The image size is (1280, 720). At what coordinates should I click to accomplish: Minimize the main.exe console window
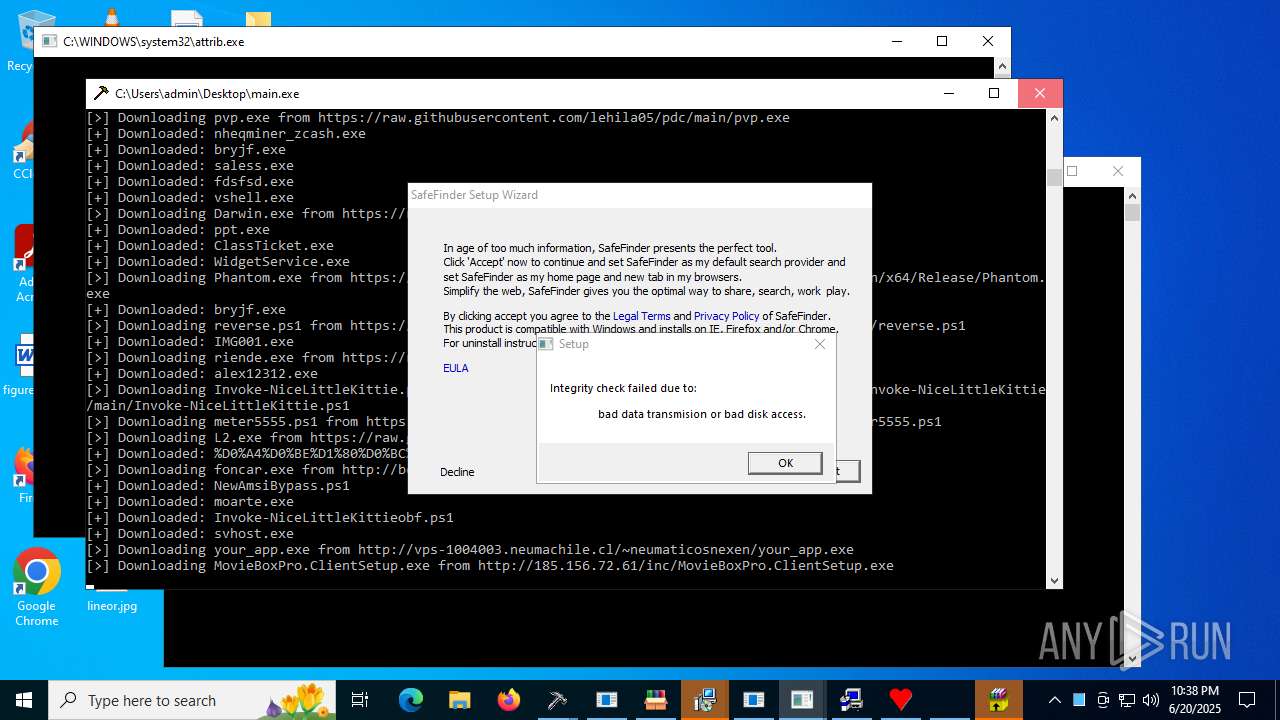(948, 93)
